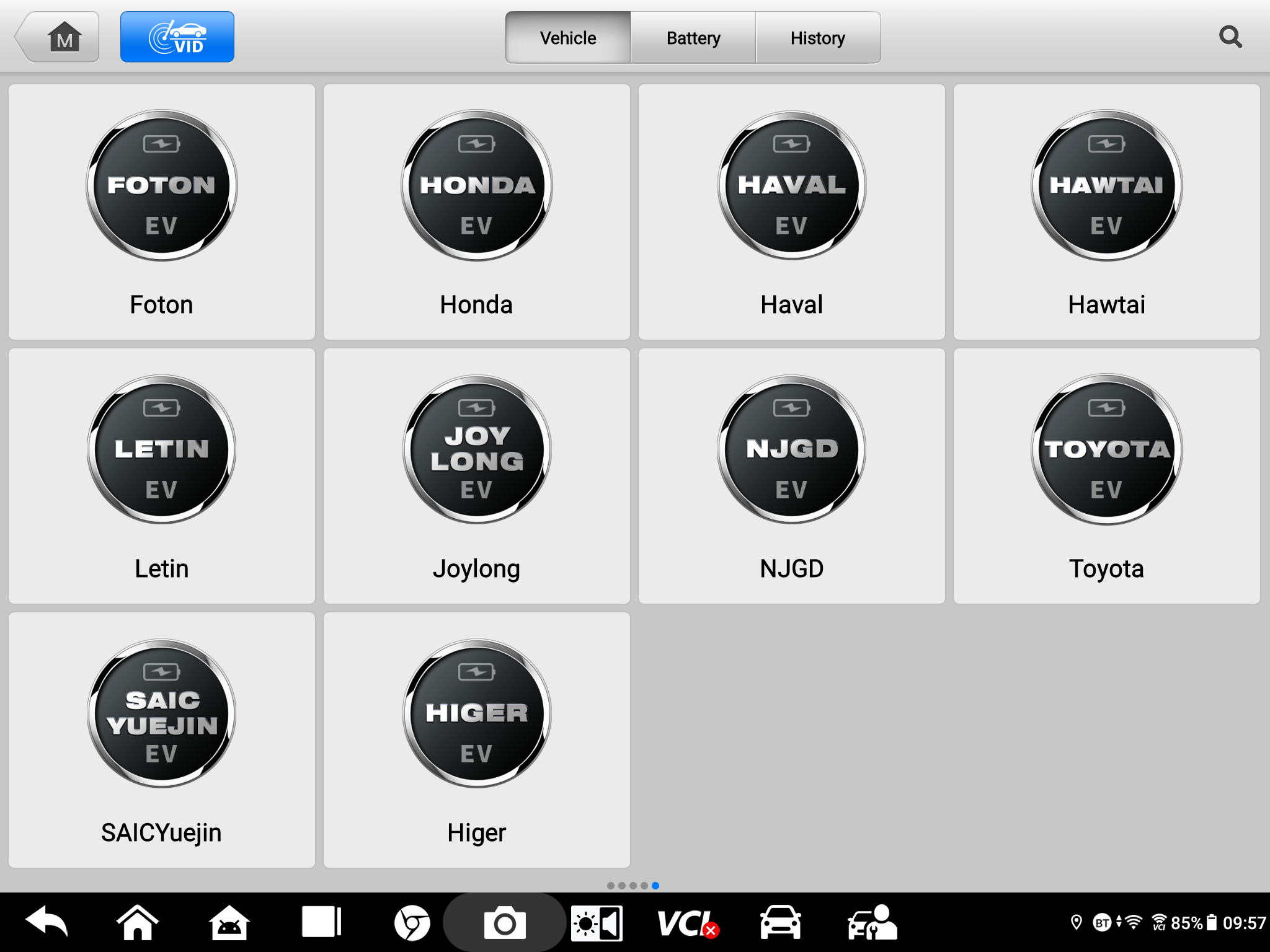
Task: Select the Foton EV brand tile
Action: pos(162,212)
